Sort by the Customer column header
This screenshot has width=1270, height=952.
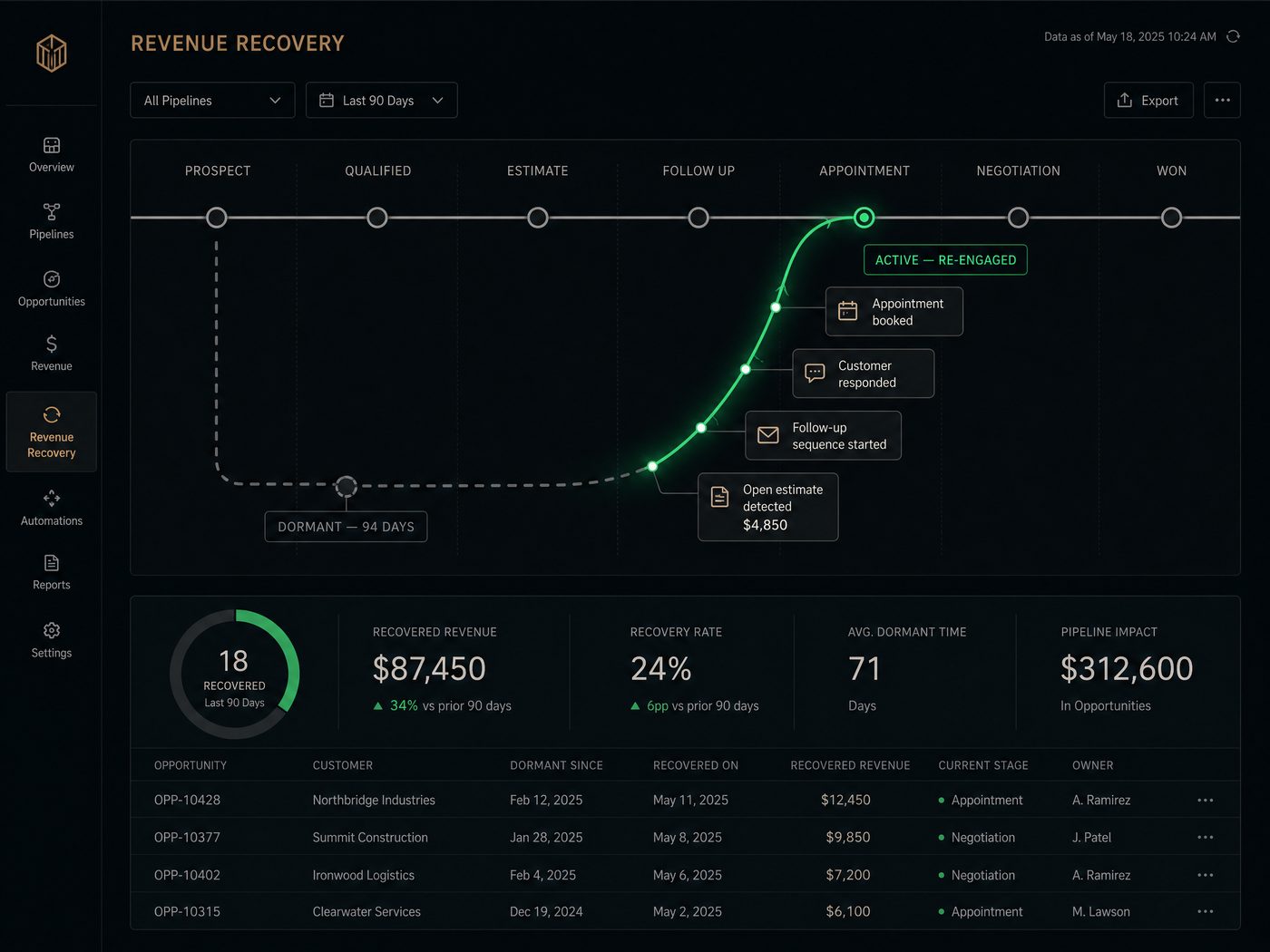click(x=343, y=765)
